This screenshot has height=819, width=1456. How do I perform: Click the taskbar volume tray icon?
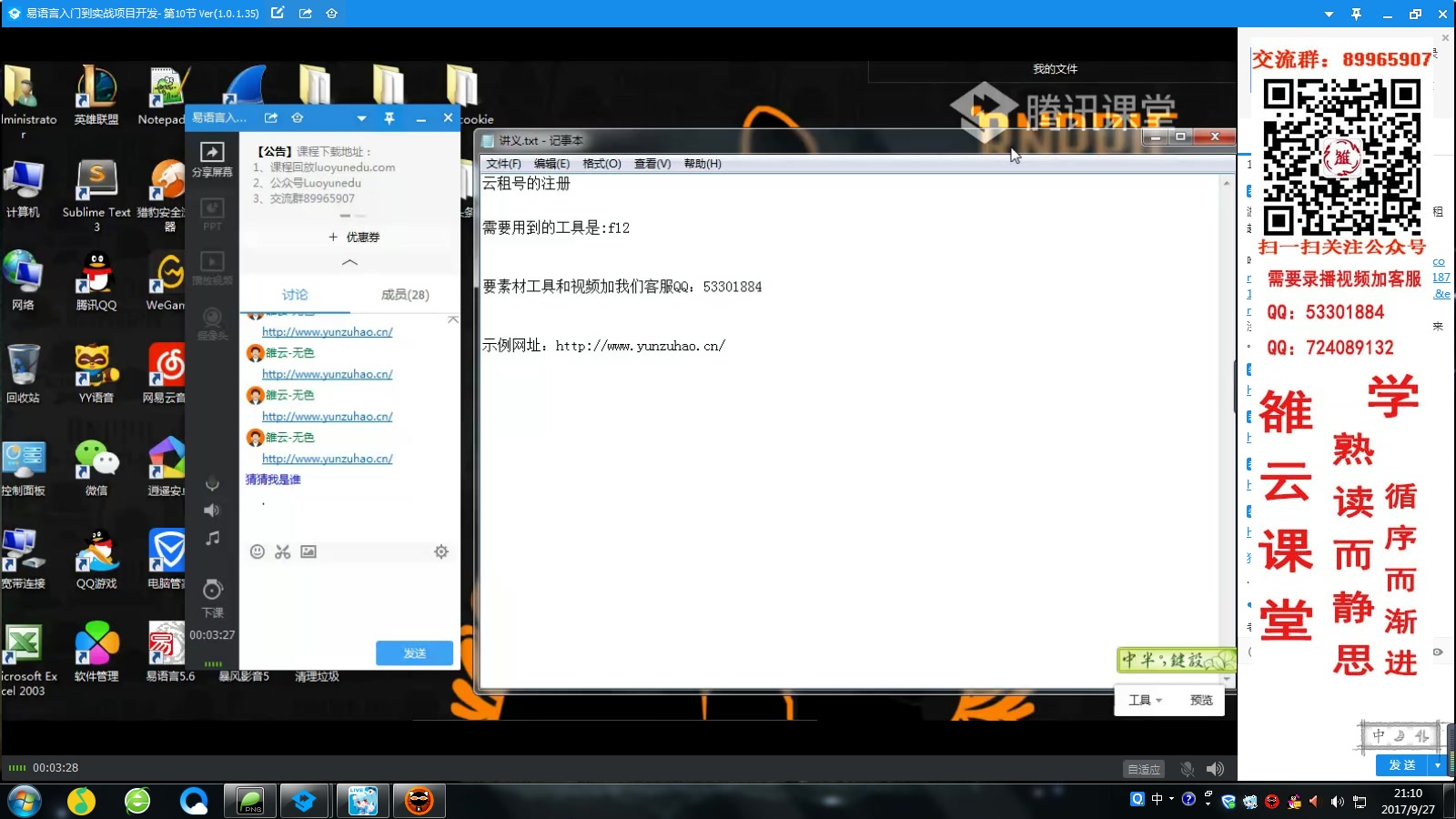pyautogui.click(x=1337, y=802)
